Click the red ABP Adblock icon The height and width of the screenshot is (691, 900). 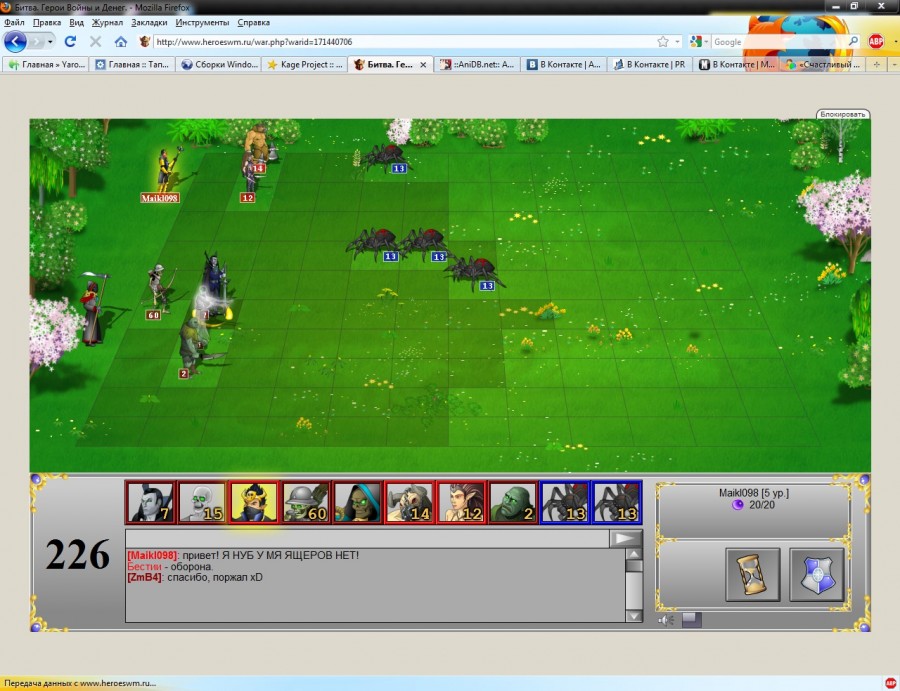tap(876, 41)
